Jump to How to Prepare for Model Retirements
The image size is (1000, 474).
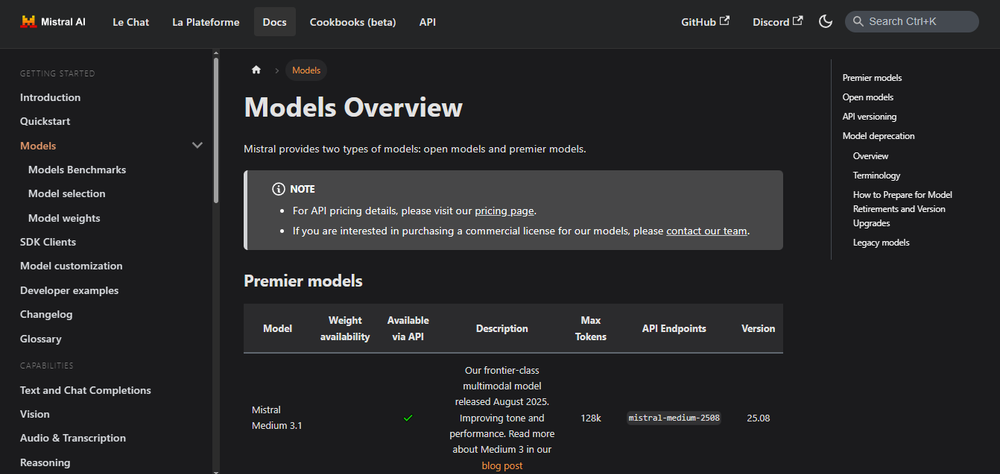point(902,209)
